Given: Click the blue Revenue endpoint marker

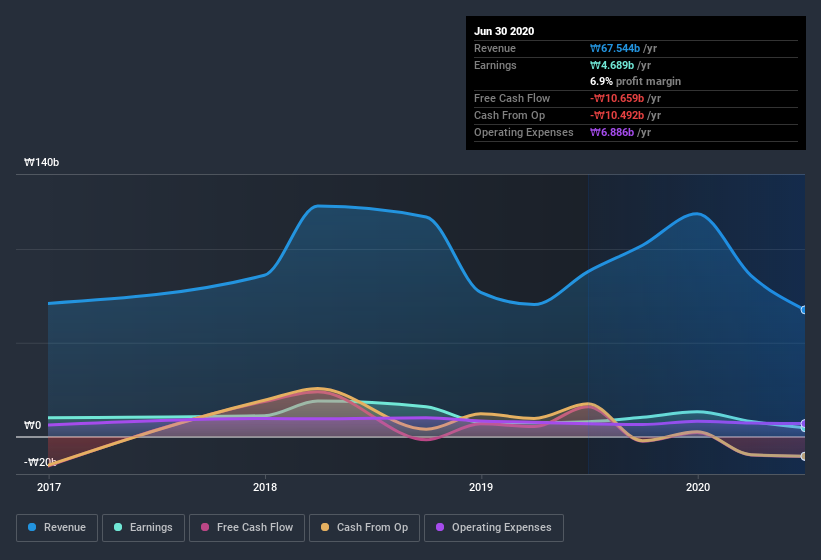Looking at the screenshot, I should [x=804, y=310].
